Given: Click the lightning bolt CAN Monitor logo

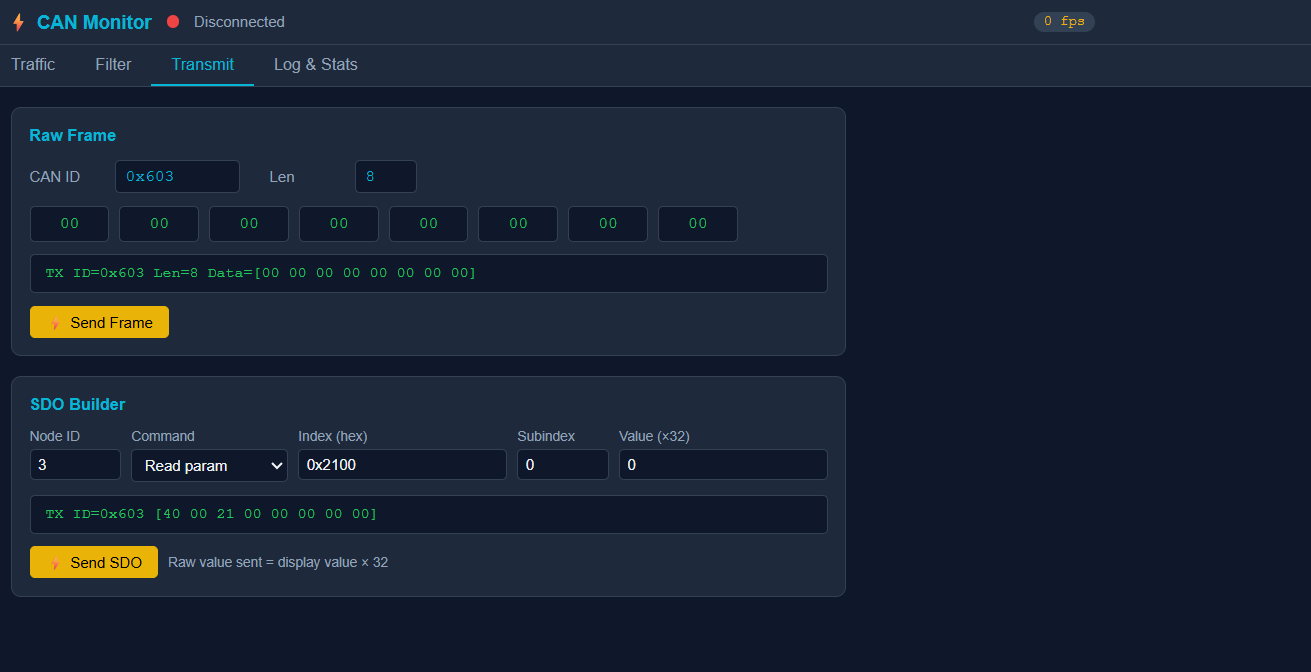Looking at the screenshot, I should [x=18, y=22].
